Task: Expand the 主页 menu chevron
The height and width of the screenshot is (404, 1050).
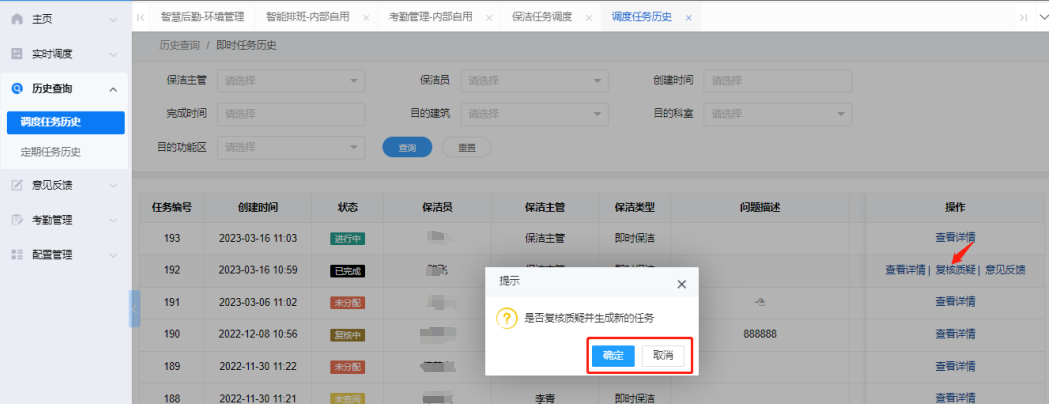Action: tap(113, 20)
